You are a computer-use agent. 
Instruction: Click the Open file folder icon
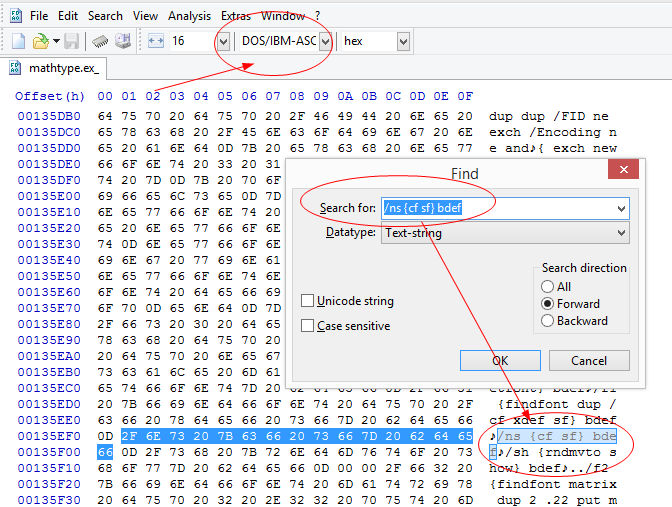pyautogui.click(x=41, y=41)
